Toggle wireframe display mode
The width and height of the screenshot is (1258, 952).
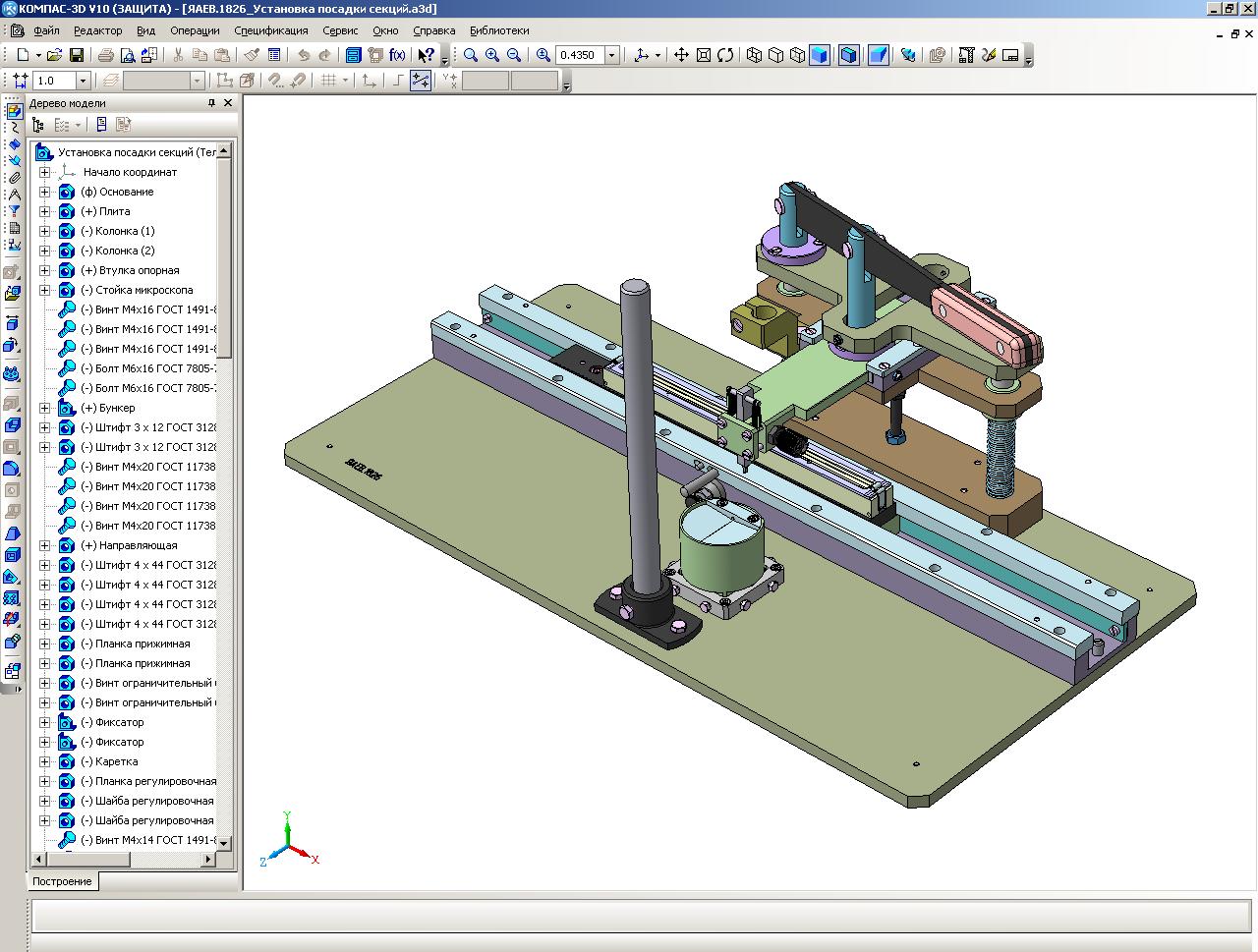754,55
